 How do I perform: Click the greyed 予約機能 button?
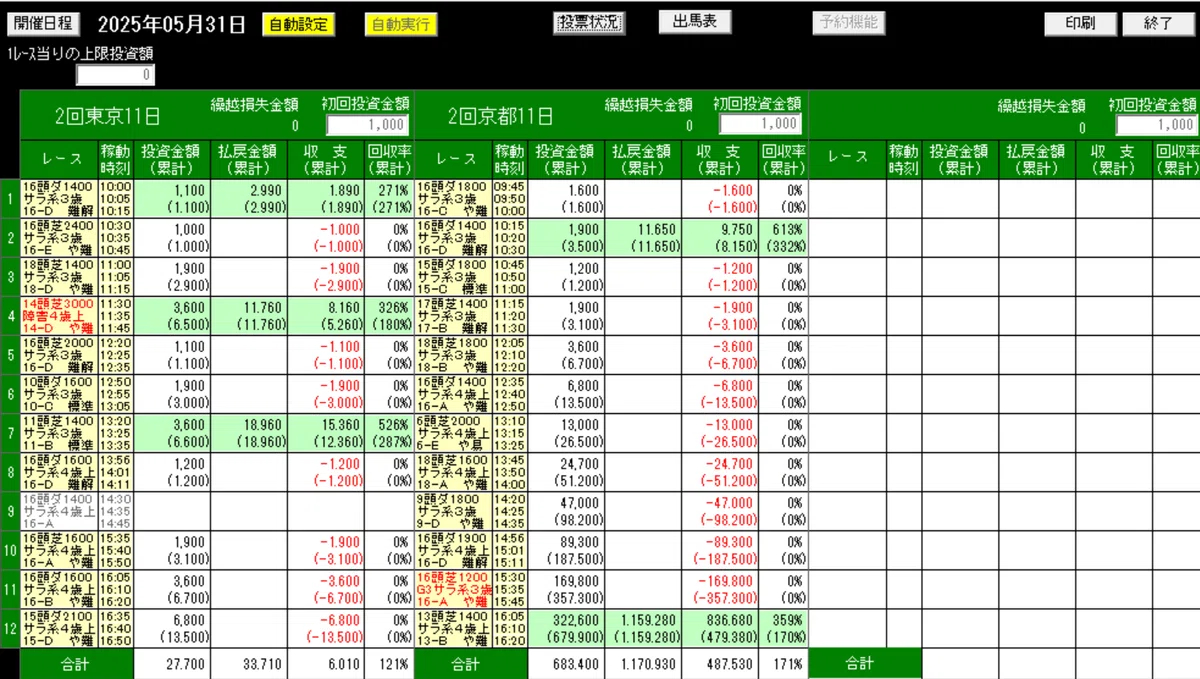click(849, 22)
